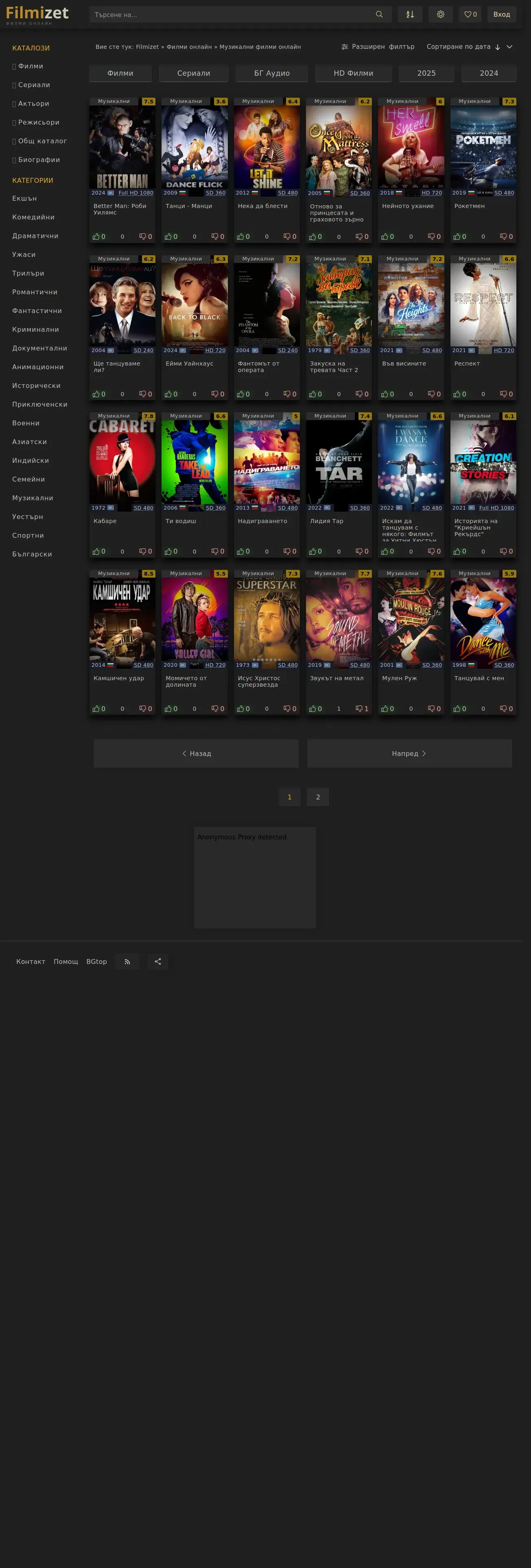Dislike Звукът на метал
This screenshot has width=531, height=1568.
(362, 709)
